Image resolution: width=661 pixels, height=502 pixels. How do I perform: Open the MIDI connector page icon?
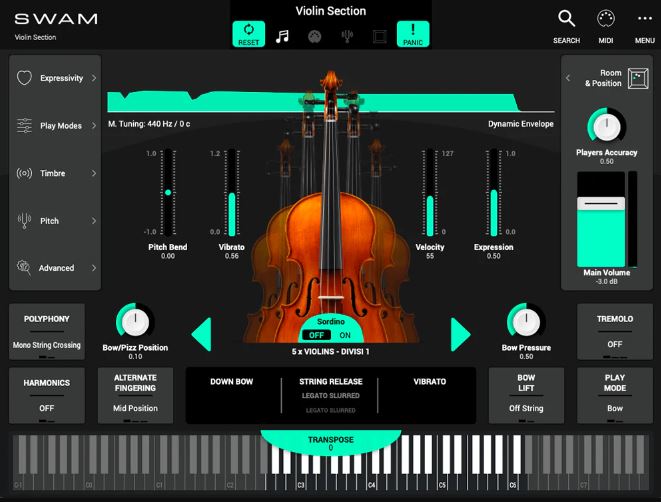click(x=314, y=37)
